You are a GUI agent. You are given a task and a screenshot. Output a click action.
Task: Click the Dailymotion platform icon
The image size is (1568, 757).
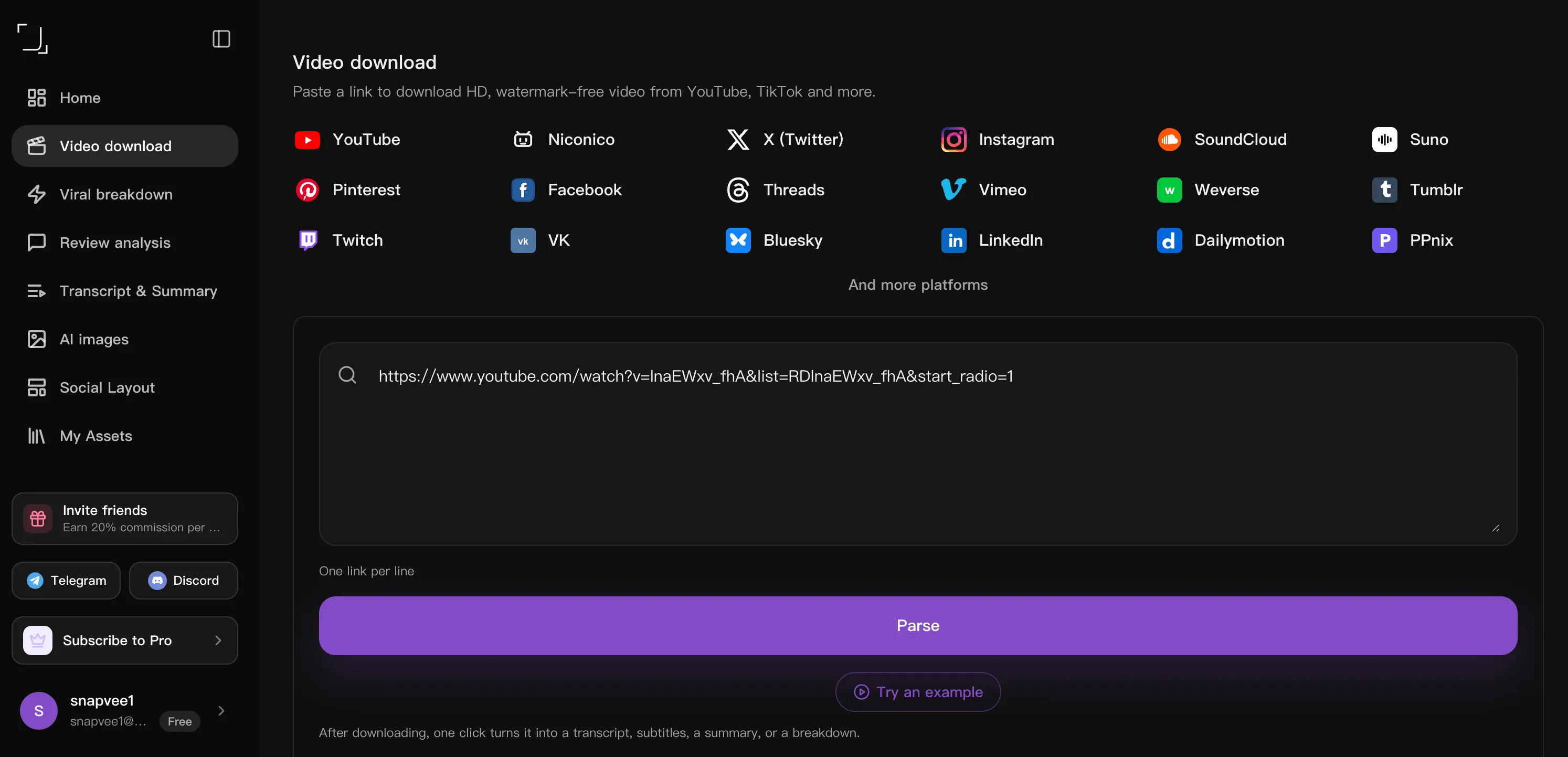(1169, 240)
